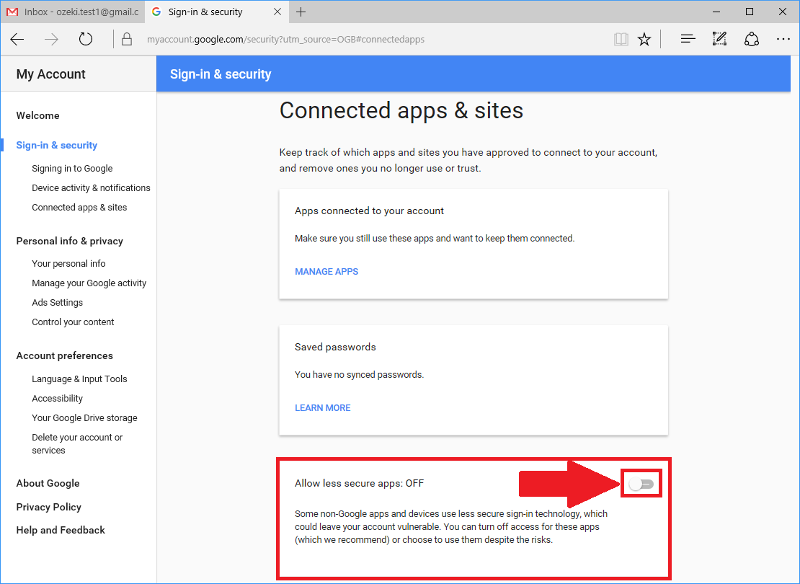Open Signing in to Google section
This screenshot has height=584, width=800.
(72, 169)
